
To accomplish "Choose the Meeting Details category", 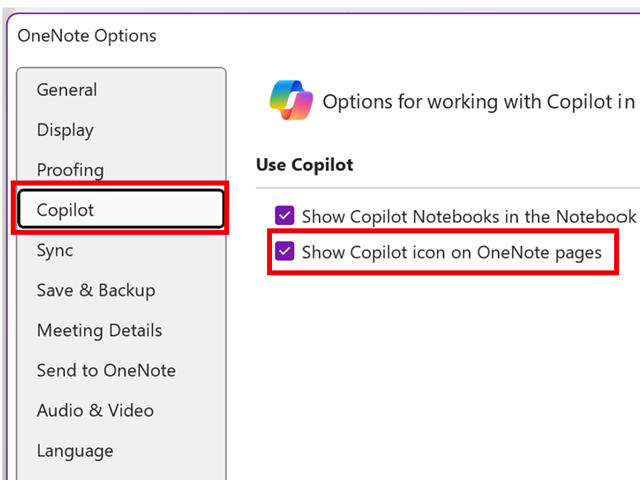I will (99, 330).
